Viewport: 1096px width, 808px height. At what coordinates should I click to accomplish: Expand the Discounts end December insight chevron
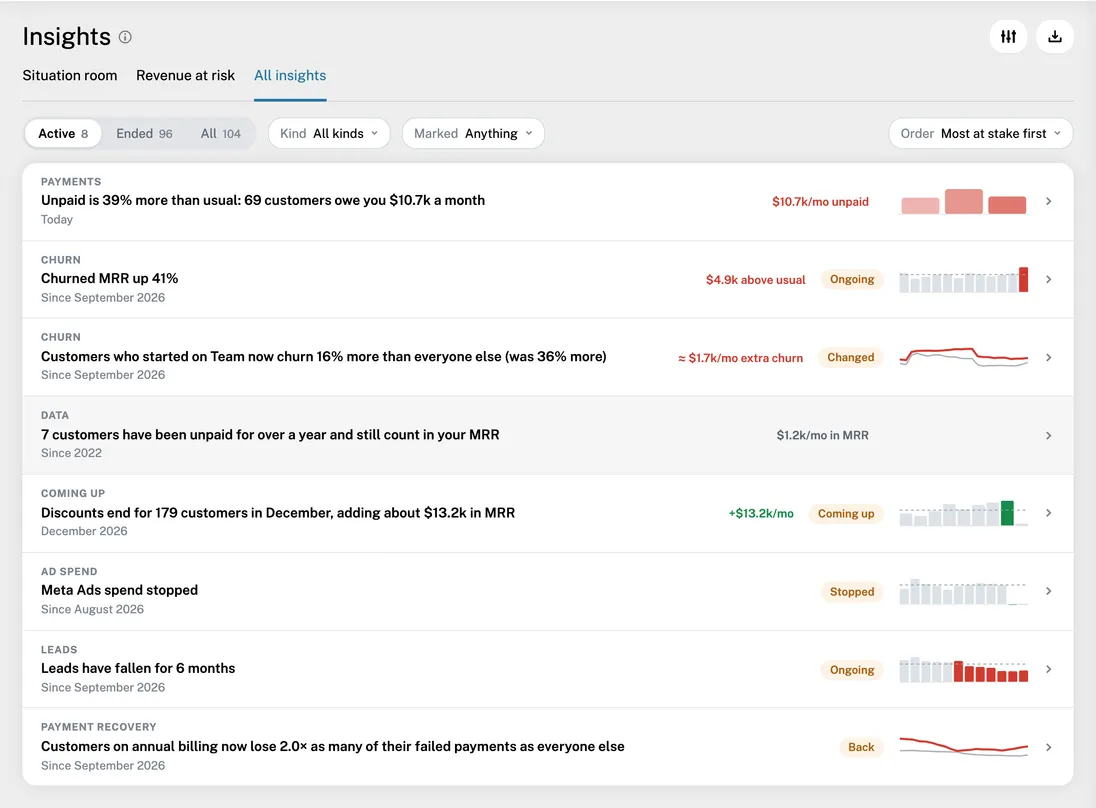point(1048,513)
